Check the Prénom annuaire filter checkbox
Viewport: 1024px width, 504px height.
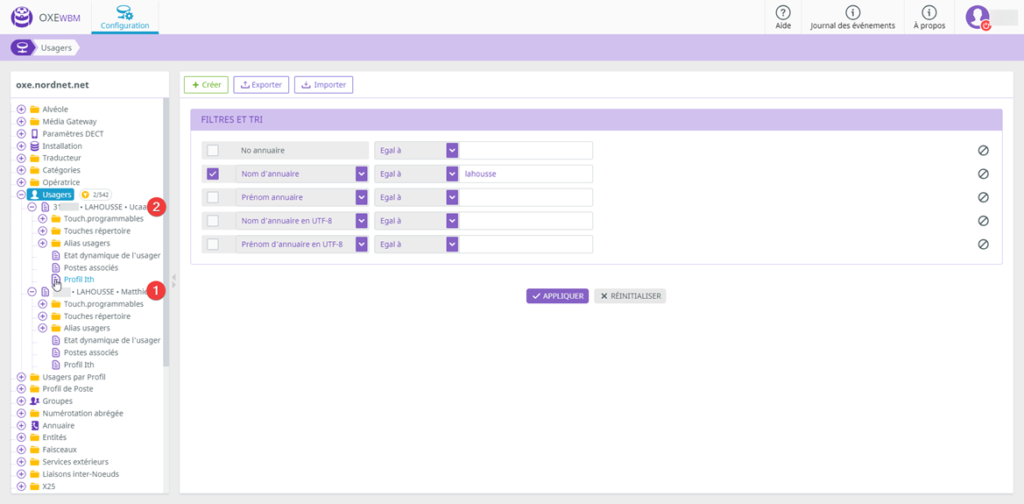212,197
